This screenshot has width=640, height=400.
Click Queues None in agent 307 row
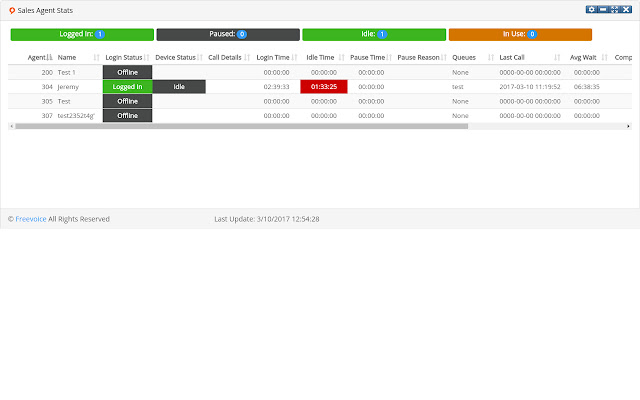click(460, 116)
